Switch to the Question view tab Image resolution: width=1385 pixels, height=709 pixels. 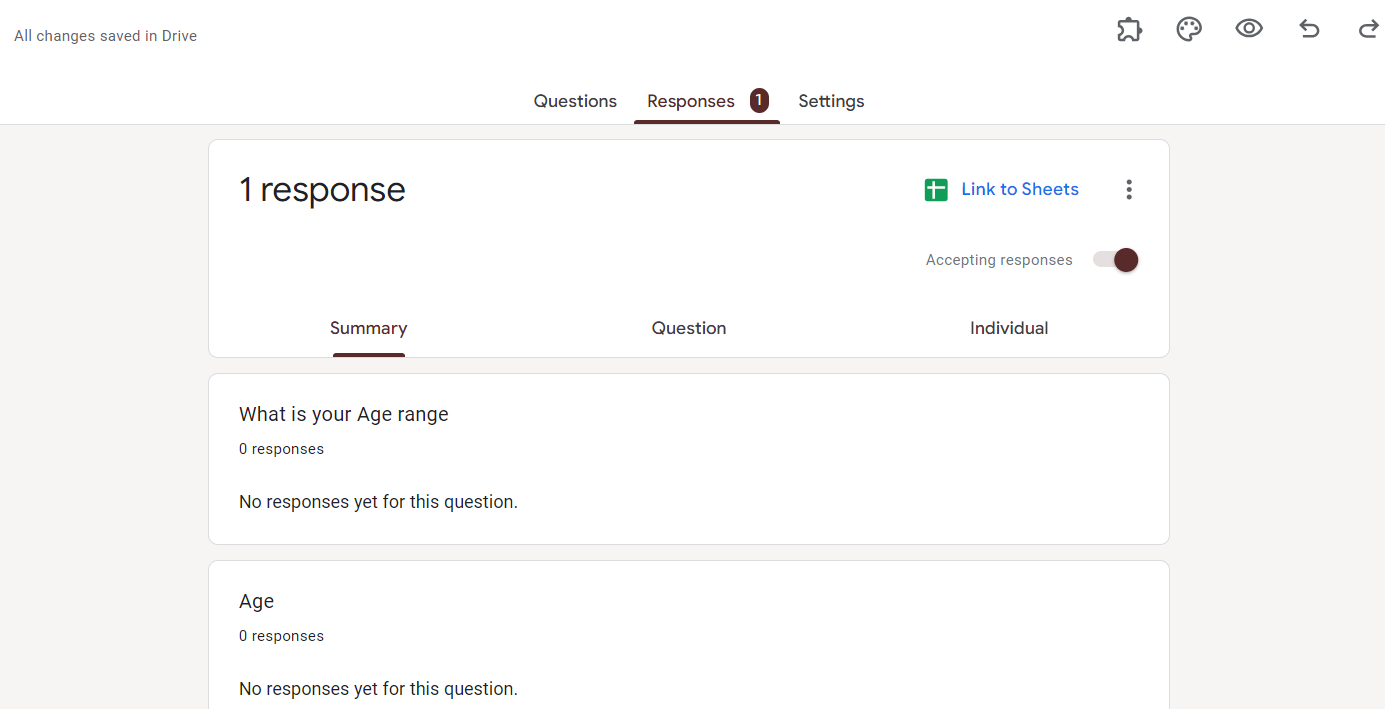pos(689,328)
